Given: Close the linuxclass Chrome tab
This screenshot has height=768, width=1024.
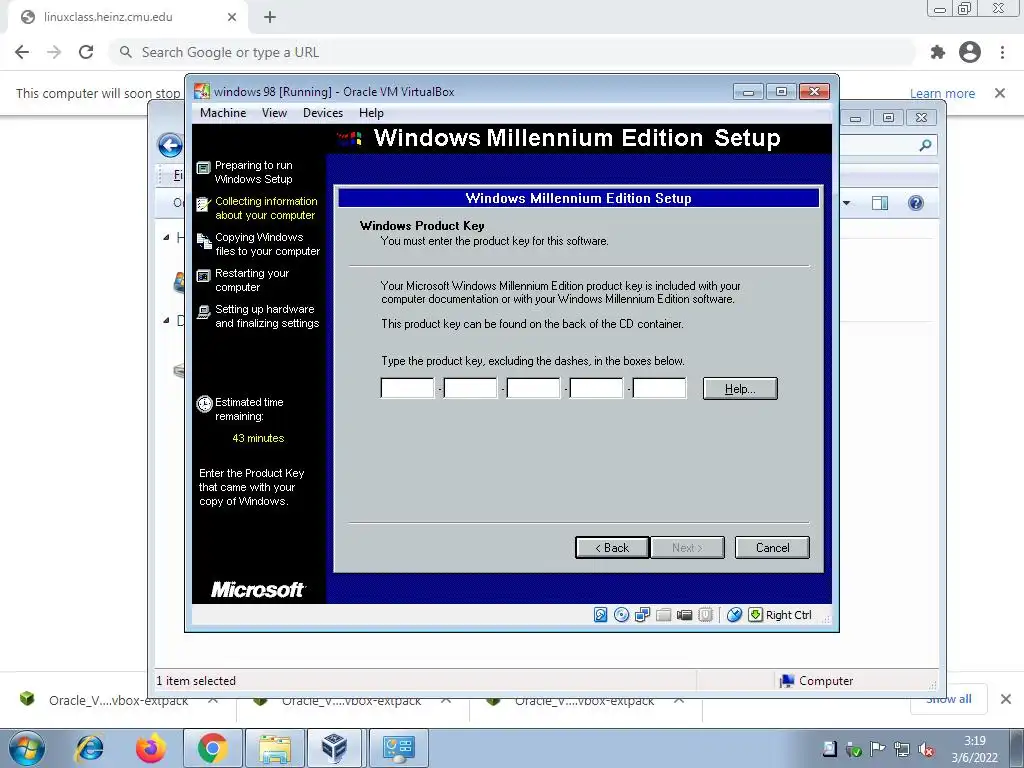Looking at the screenshot, I should tap(231, 17).
